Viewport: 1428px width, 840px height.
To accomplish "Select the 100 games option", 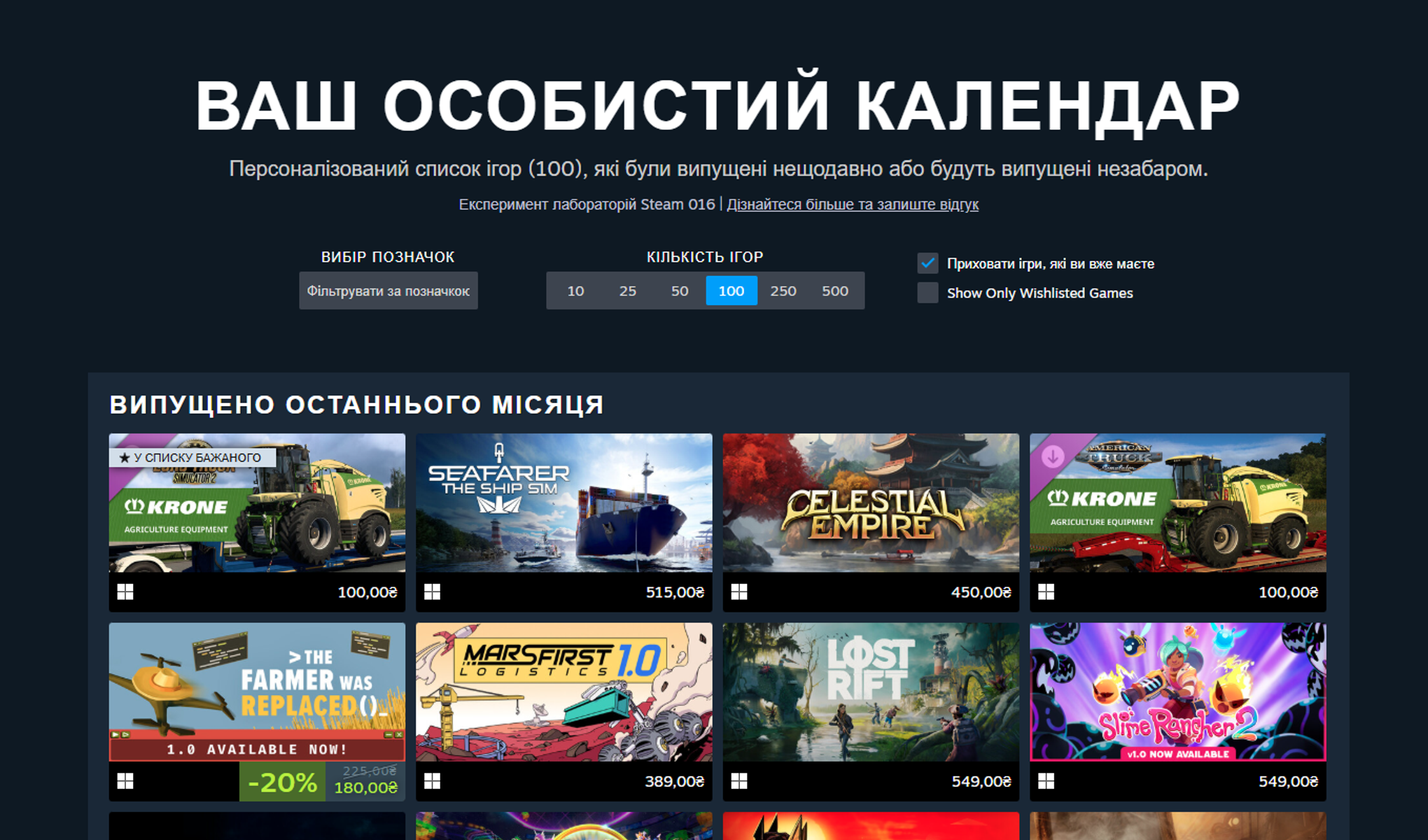I will 731,290.
